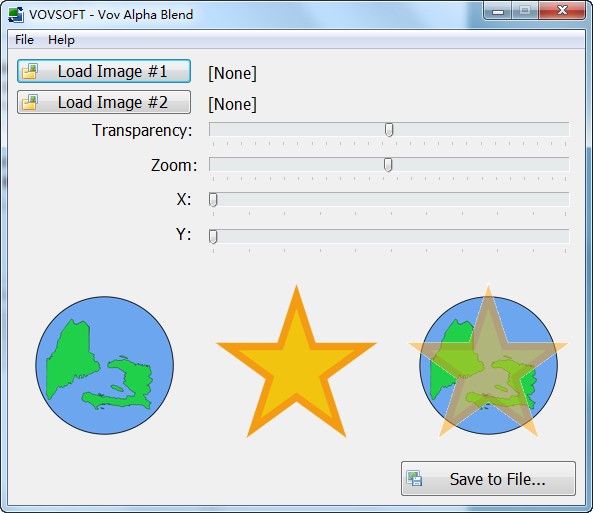Viewport: 593px width, 513px height.
Task: Close the Vov Alpha Blend window
Action: 562,11
